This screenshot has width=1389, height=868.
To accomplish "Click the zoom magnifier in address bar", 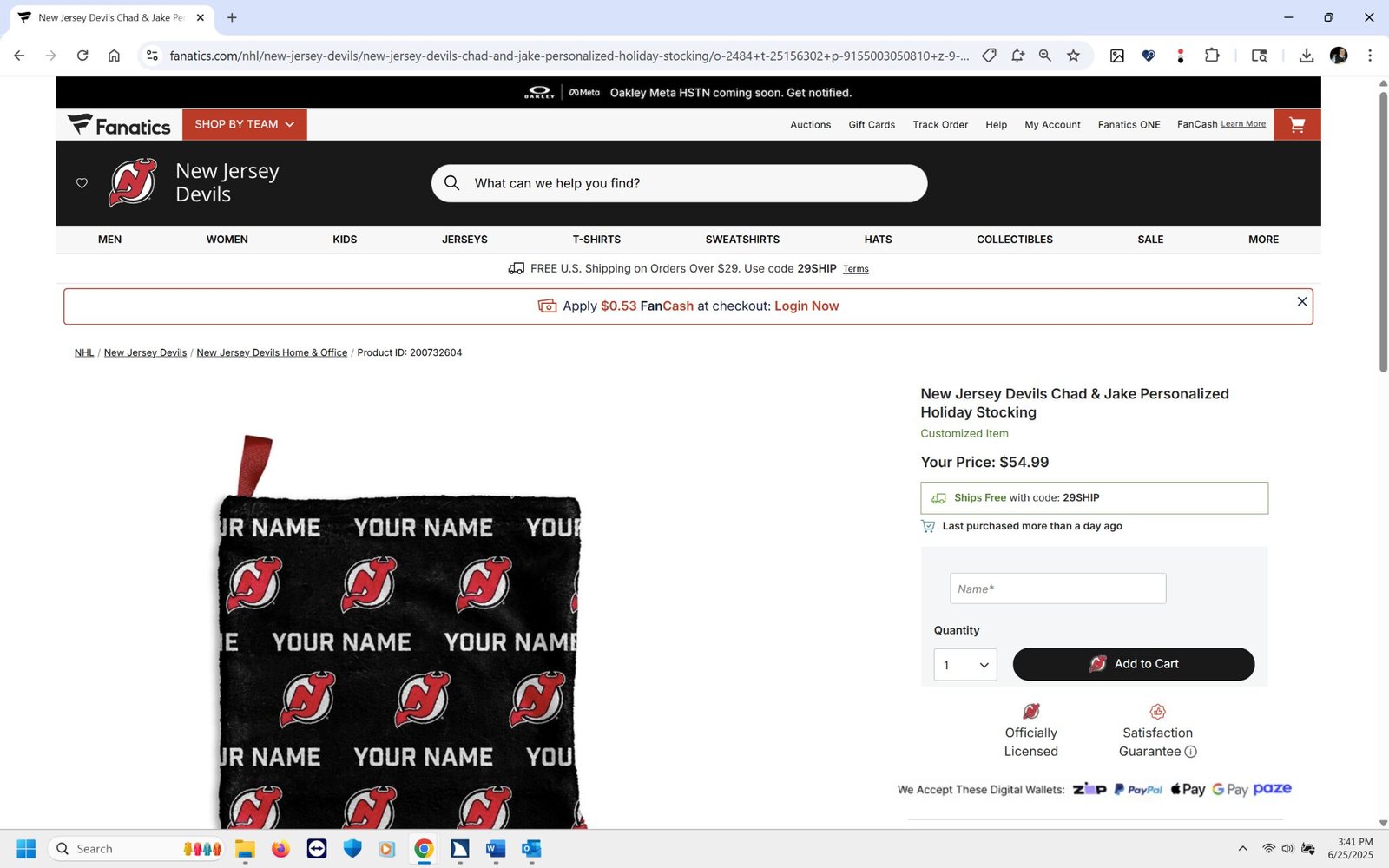I will [1045, 56].
